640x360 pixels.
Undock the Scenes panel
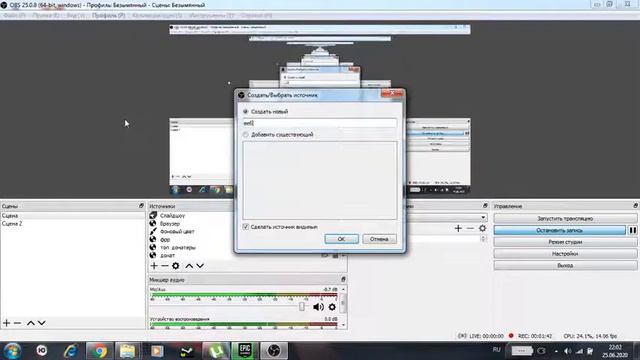pyautogui.click(x=141, y=206)
